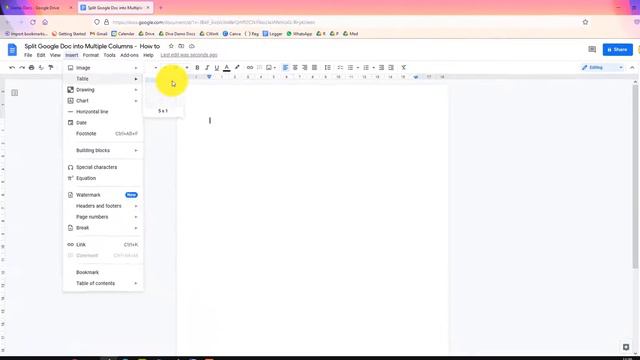Click the blue Share button
Viewport: 640px width, 360px height.
click(618, 49)
